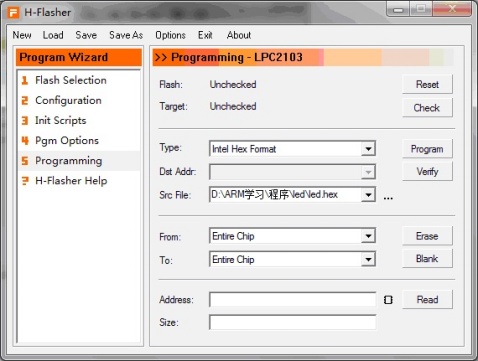This screenshot has height=361, width=478.
Task: Browse for source file with the ... button
Action: click(388, 198)
